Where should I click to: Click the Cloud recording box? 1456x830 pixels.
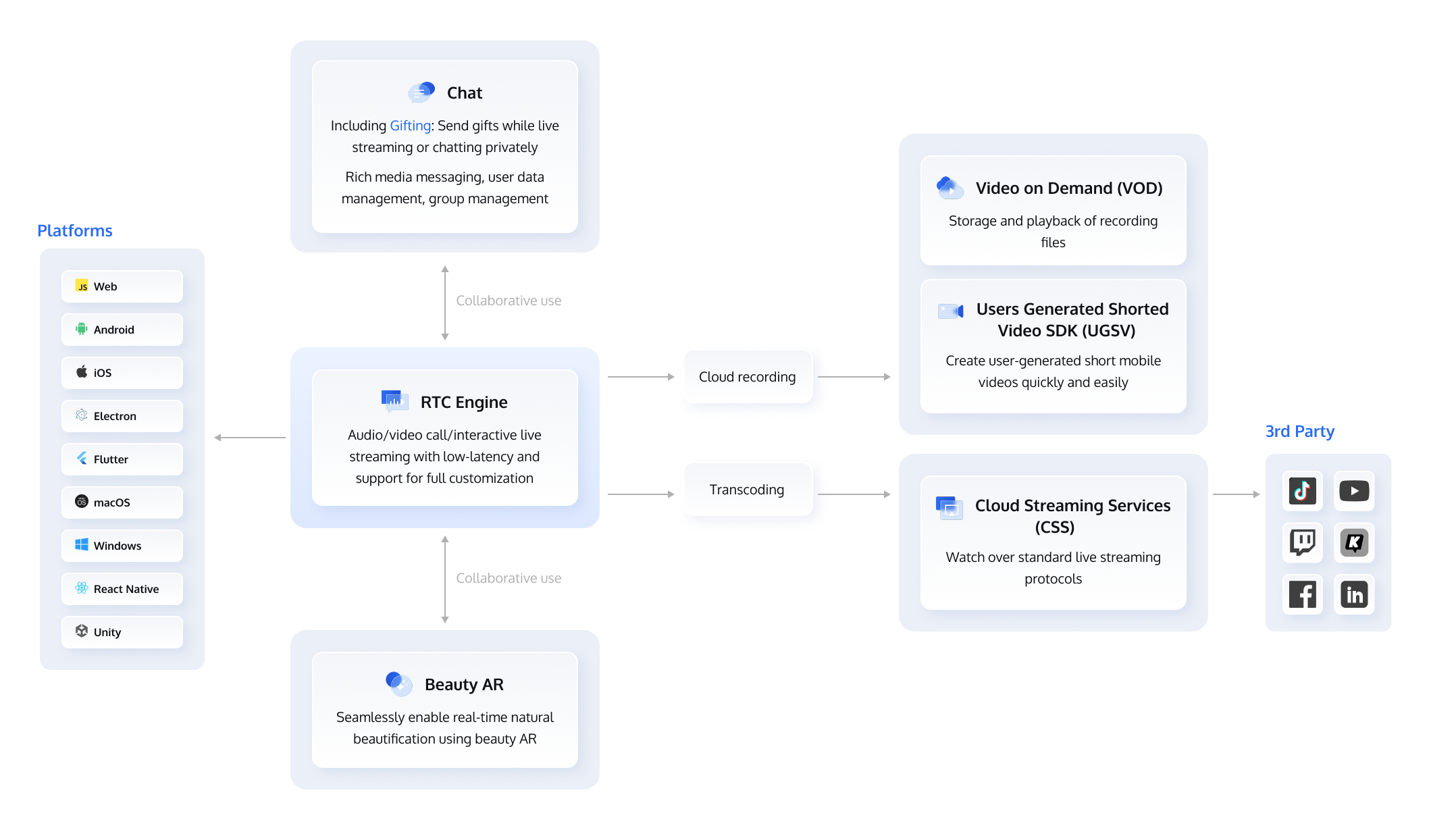pos(747,377)
